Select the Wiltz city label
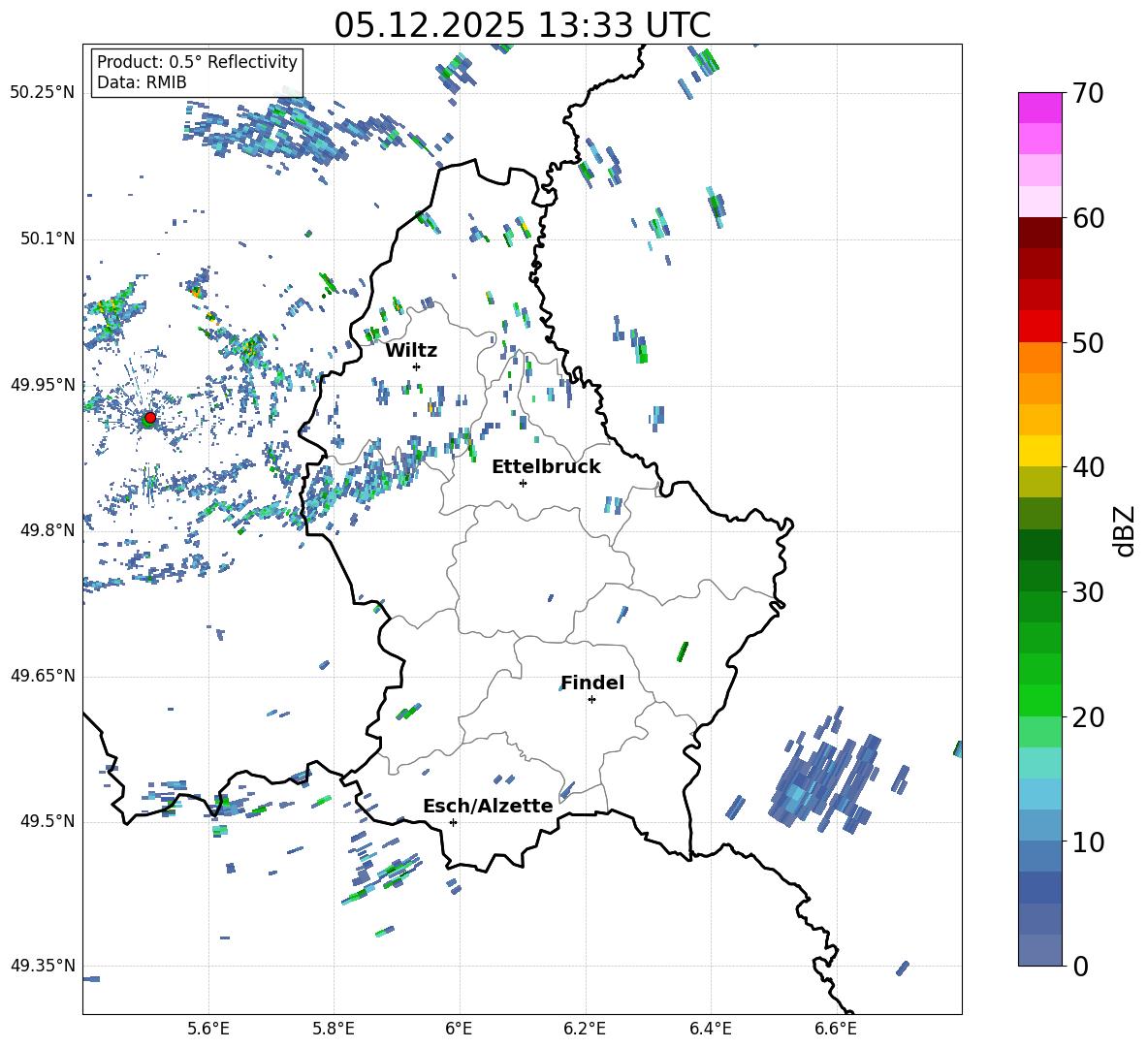 click(411, 350)
